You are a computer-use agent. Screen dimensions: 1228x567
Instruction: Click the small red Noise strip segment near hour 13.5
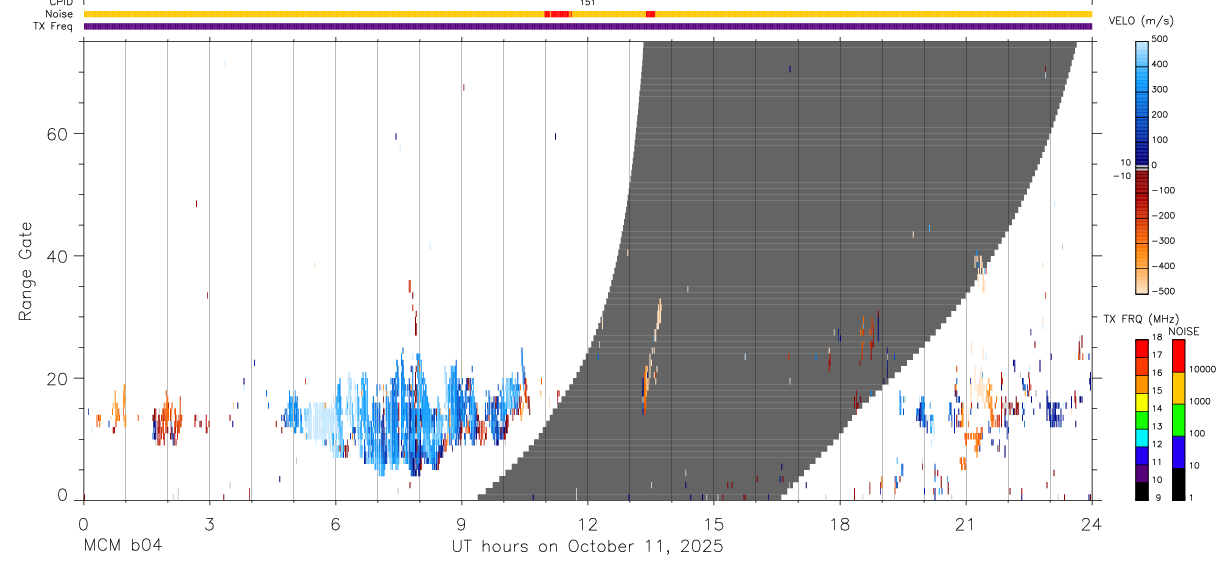651,14
